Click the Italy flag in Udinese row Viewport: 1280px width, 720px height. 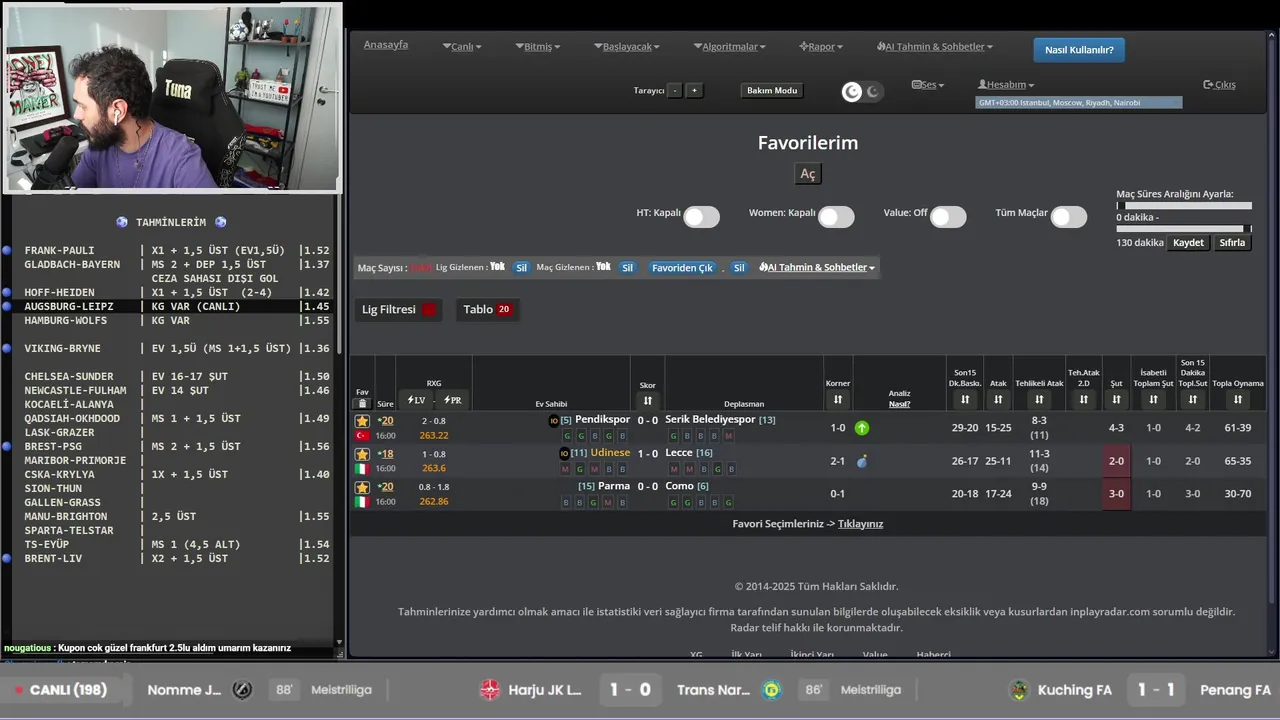362,468
